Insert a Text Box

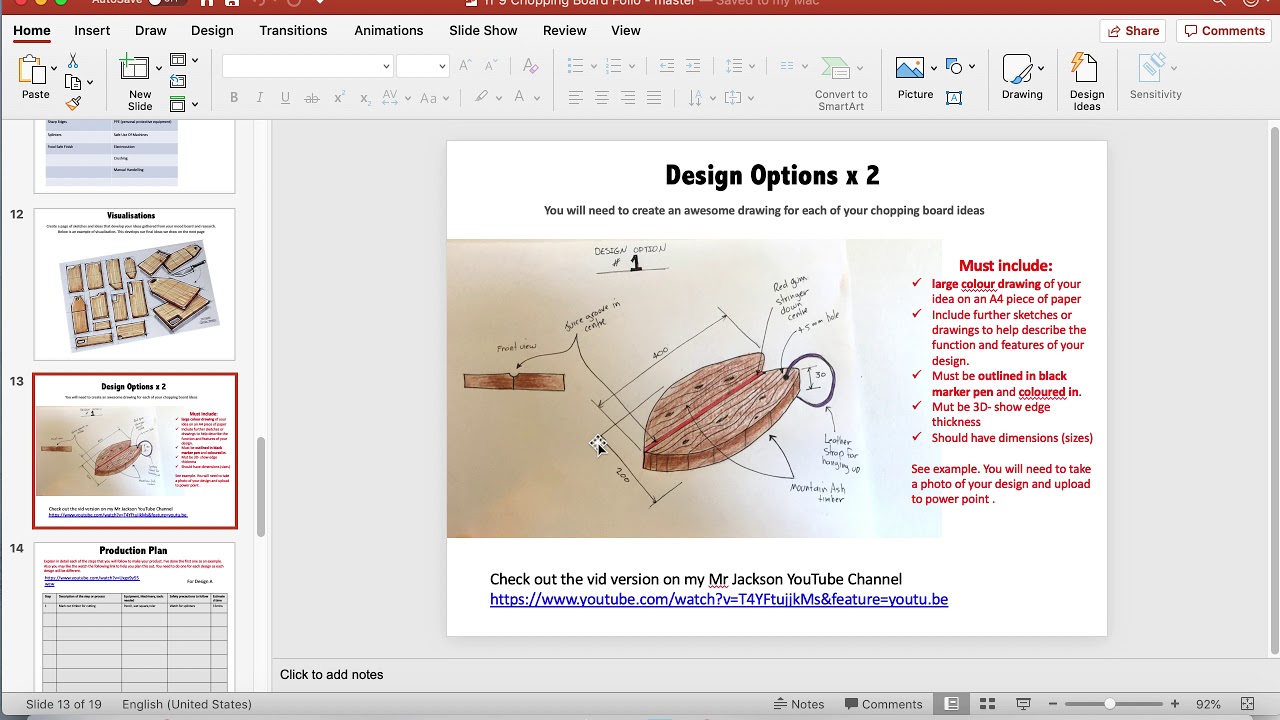coord(954,97)
